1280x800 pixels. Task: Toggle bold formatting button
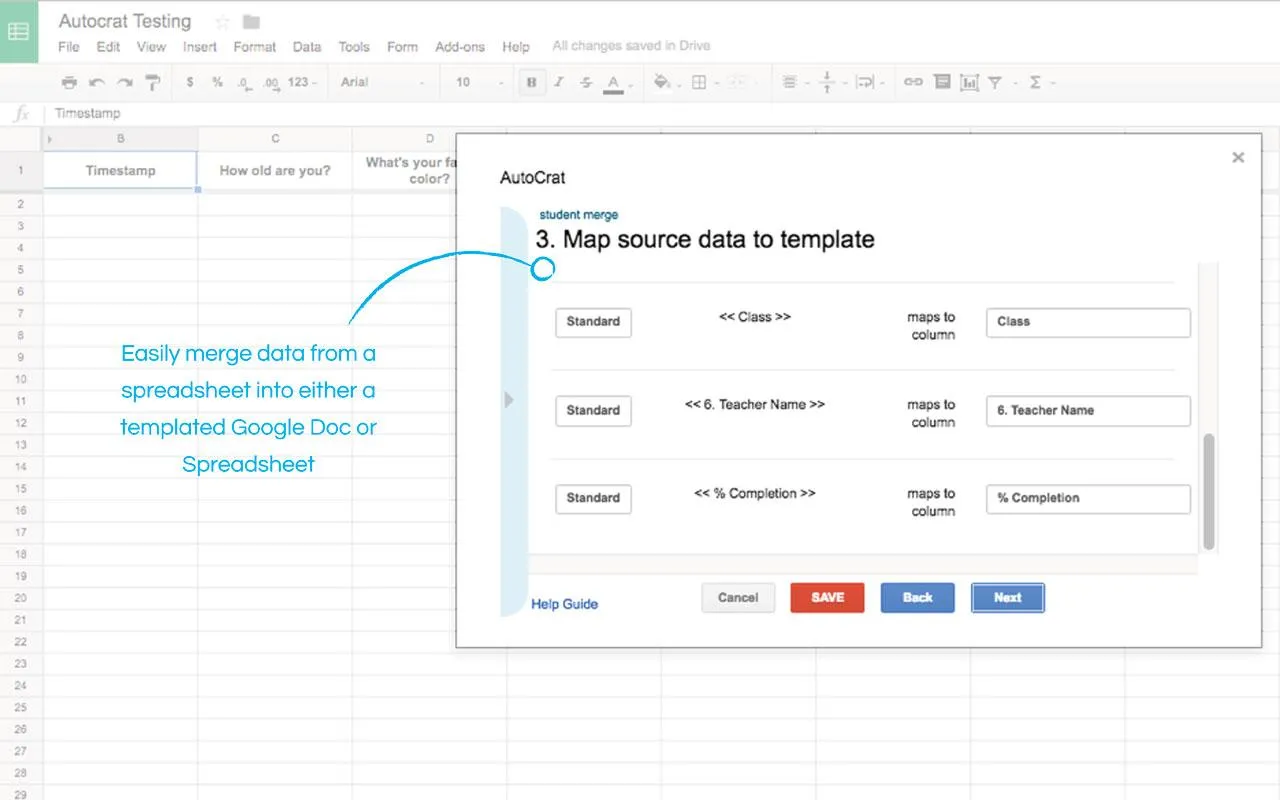click(532, 82)
